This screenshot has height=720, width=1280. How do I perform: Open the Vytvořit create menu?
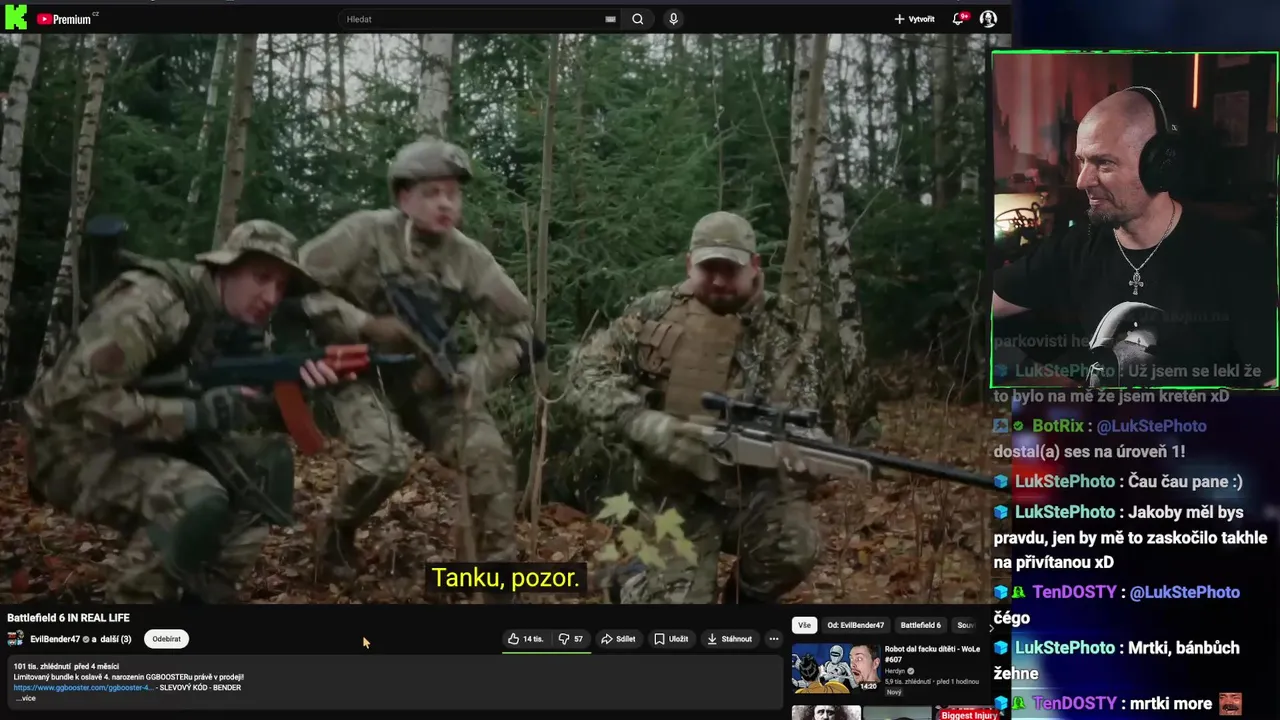[x=915, y=19]
